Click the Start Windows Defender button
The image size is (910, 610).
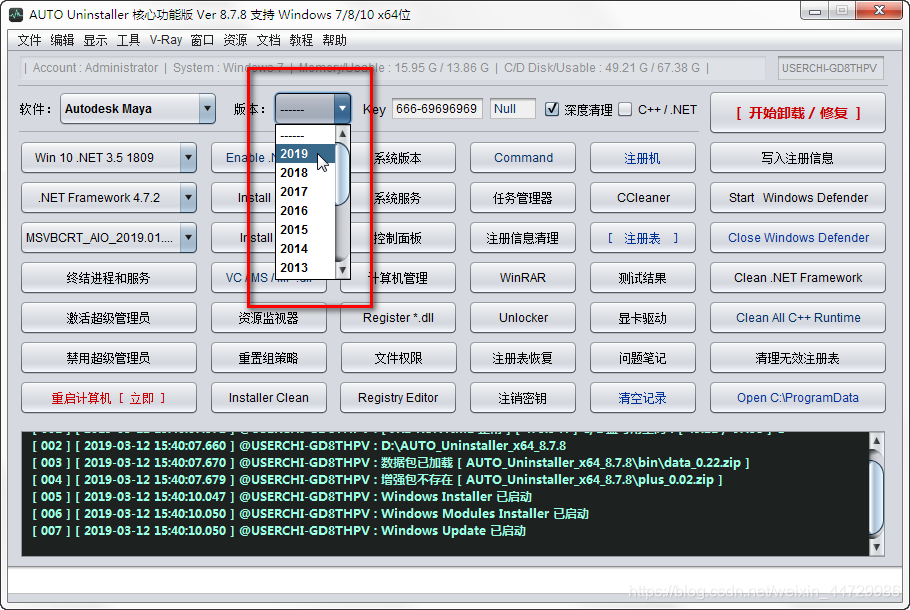(x=797, y=198)
